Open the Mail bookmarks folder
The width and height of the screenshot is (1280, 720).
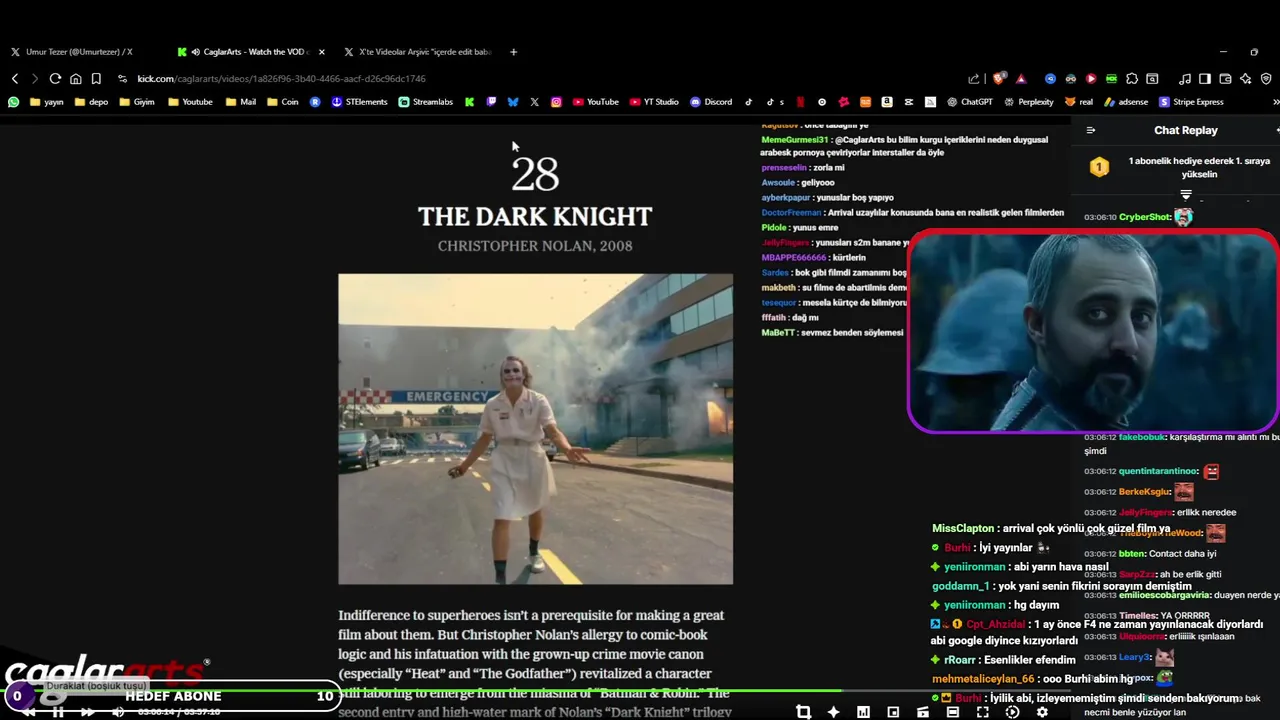(x=241, y=102)
